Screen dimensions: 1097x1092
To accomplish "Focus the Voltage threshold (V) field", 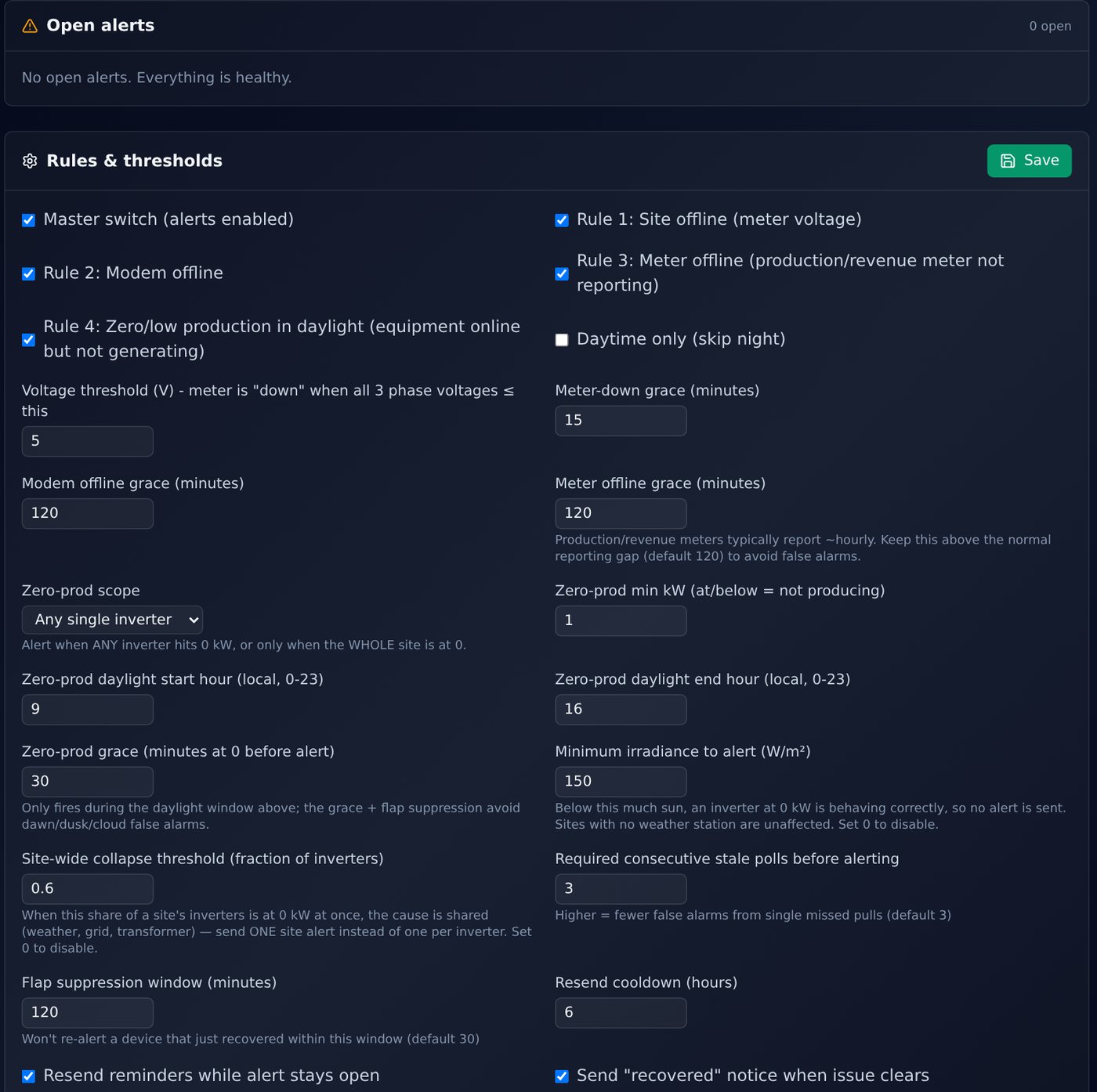I will point(88,441).
